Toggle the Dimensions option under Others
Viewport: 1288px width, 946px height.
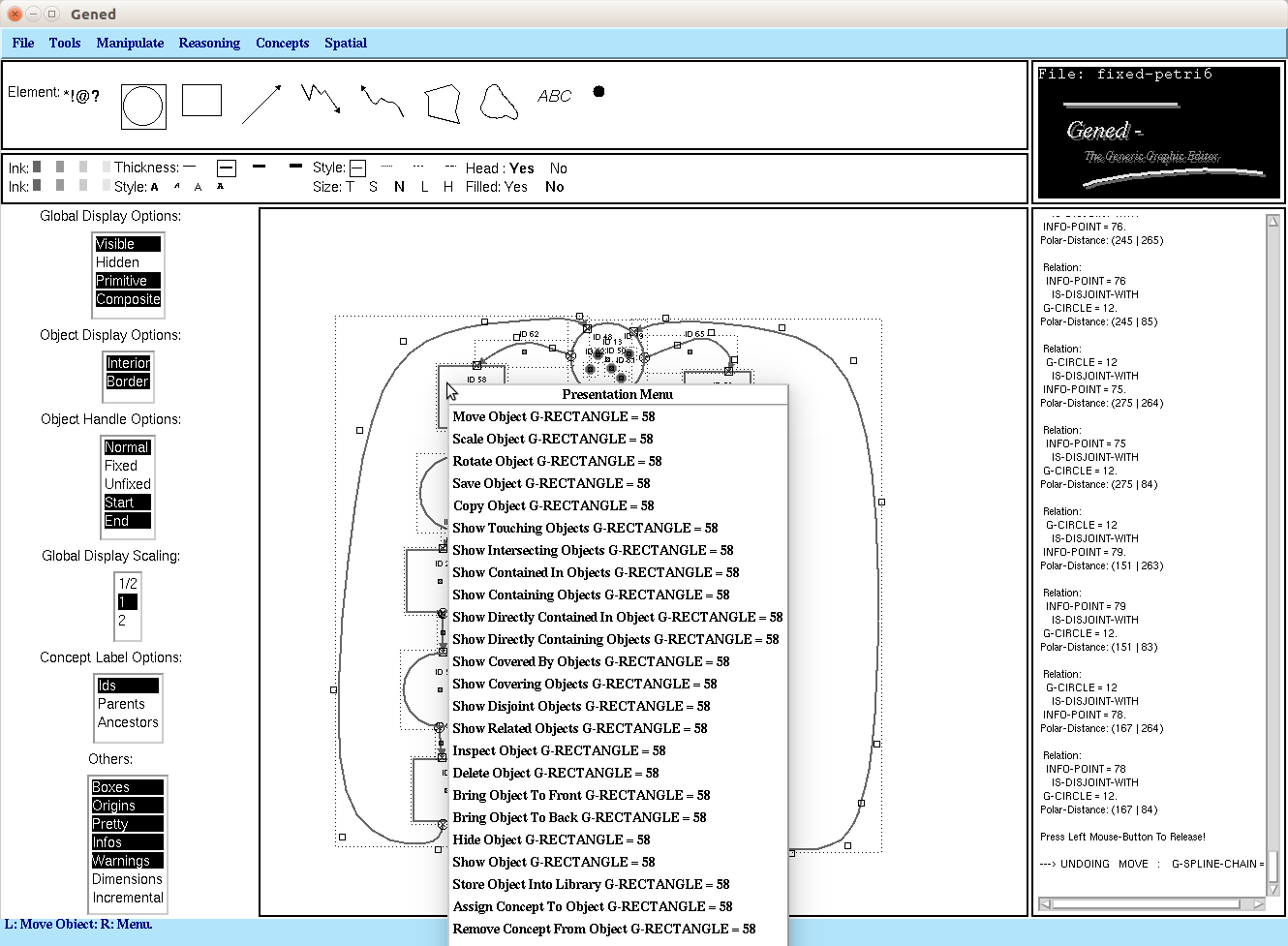(127, 879)
